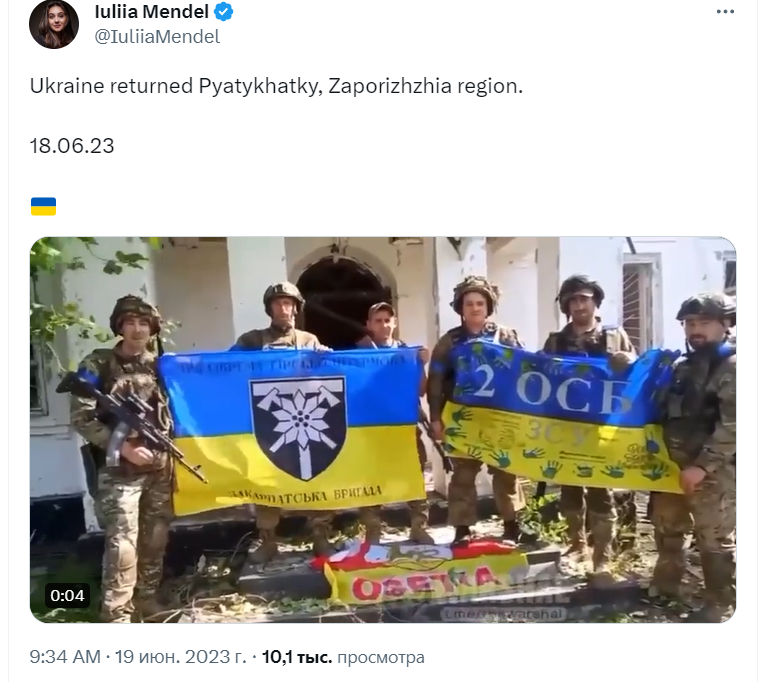Click the blue verified checkmark badge

click(224, 12)
